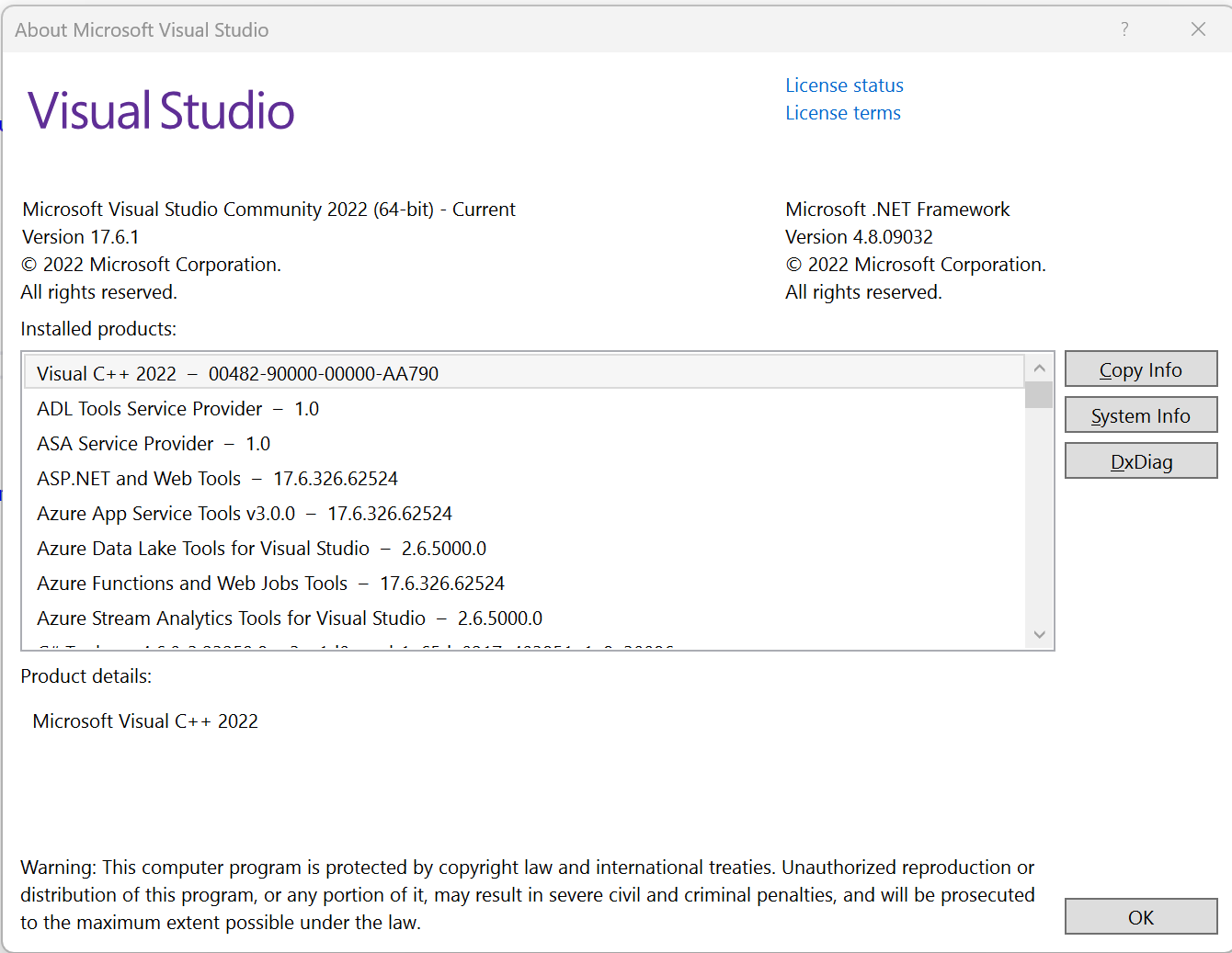Click the help question mark icon

pos(1124,28)
